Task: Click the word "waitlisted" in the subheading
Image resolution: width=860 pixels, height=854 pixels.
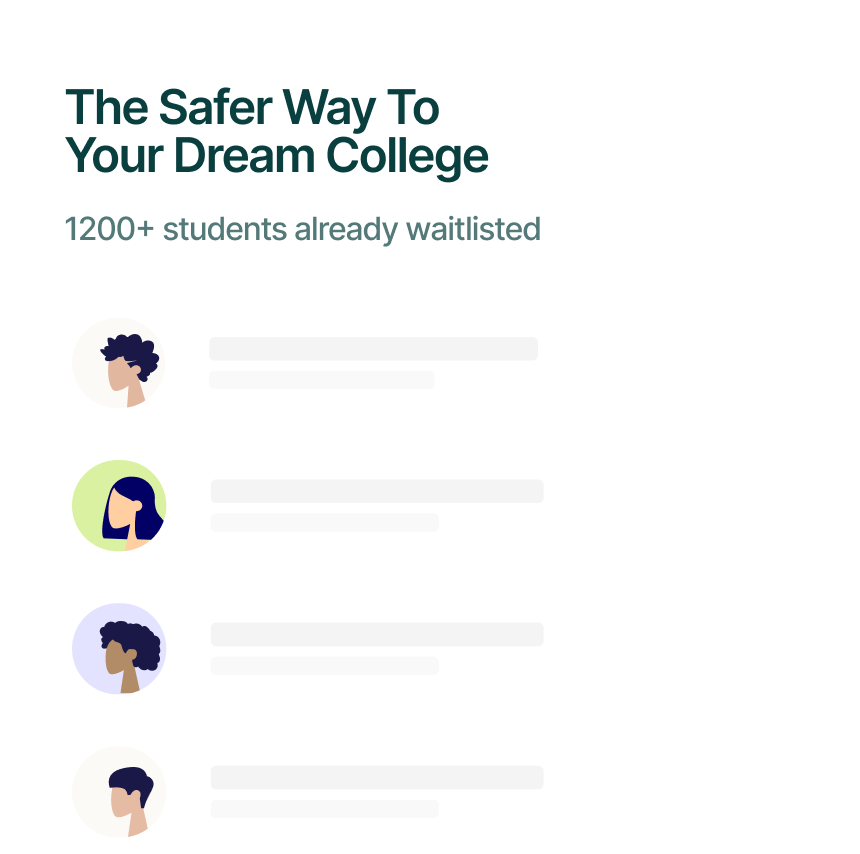Action: 473,229
